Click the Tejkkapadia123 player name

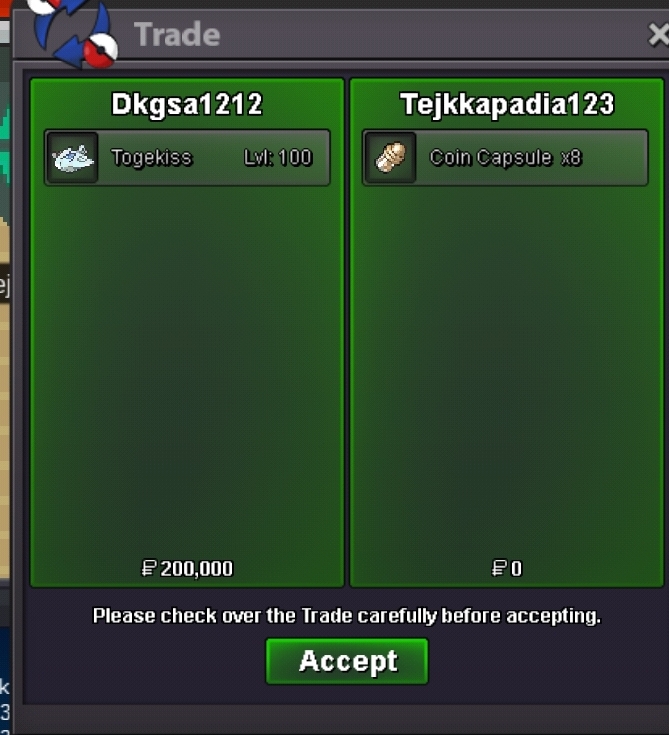click(x=507, y=104)
